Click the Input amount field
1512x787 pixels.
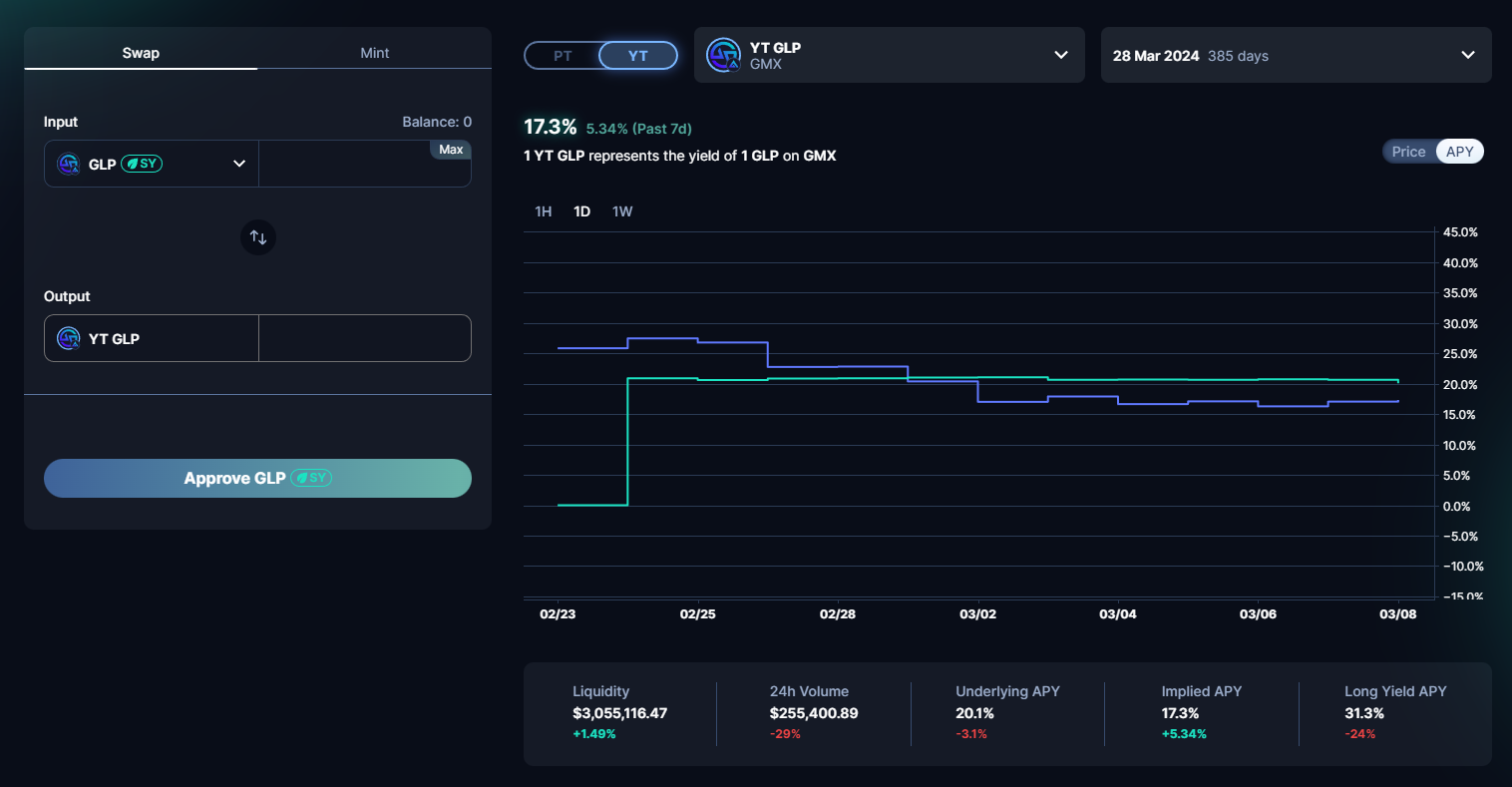pyautogui.click(x=365, y=164)
